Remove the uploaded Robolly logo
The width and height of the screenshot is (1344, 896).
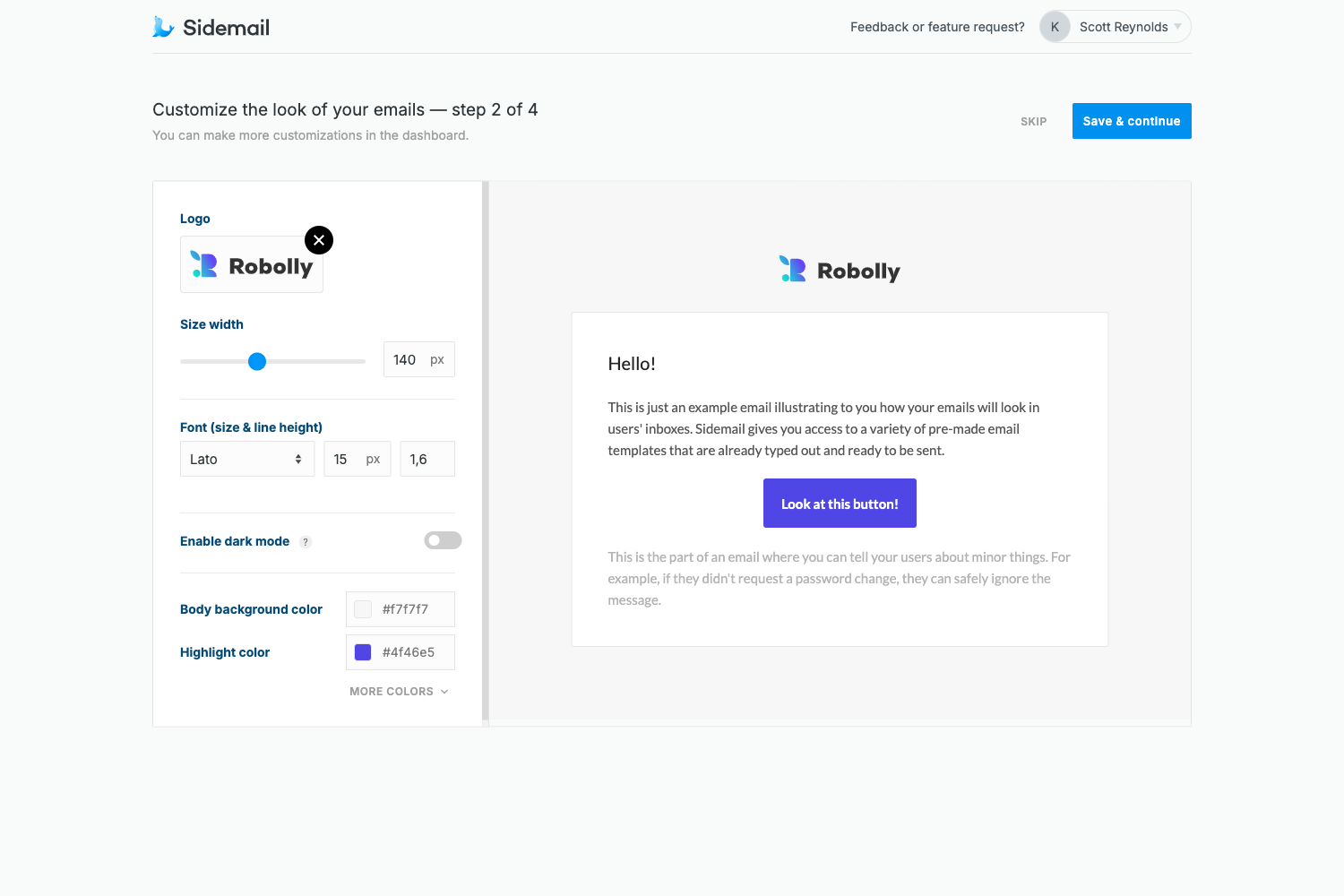(319, 240)
